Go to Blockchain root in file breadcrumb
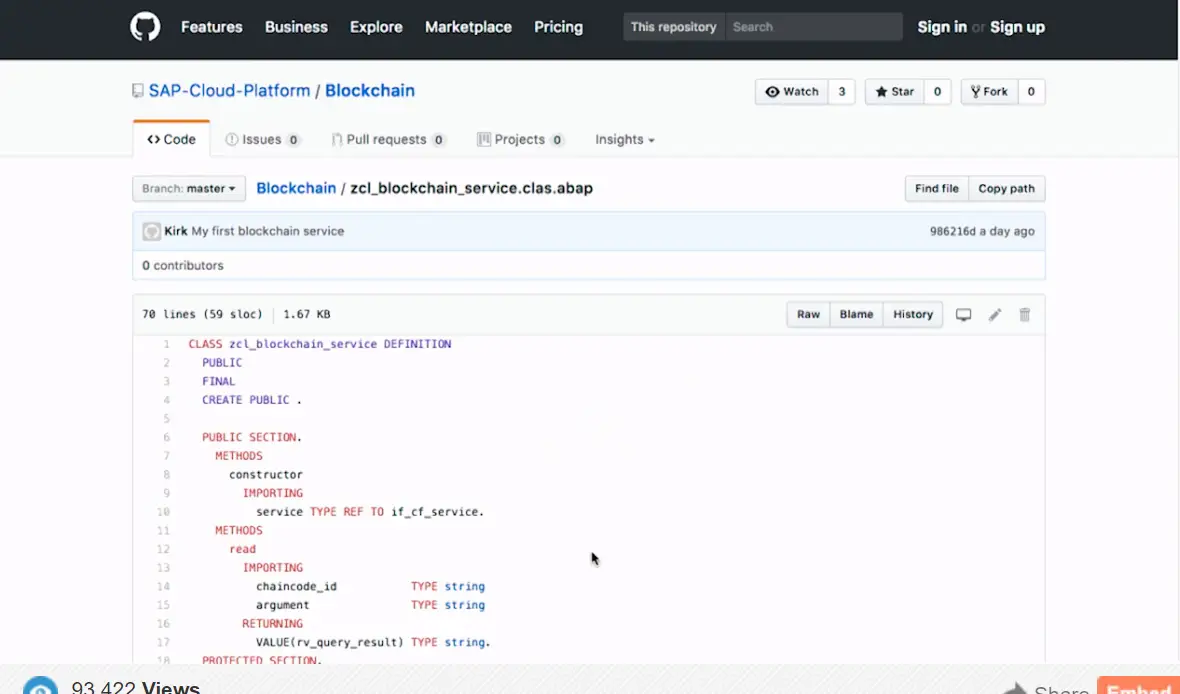Viewport: 1180px width, 694px height. click(297, 188)
